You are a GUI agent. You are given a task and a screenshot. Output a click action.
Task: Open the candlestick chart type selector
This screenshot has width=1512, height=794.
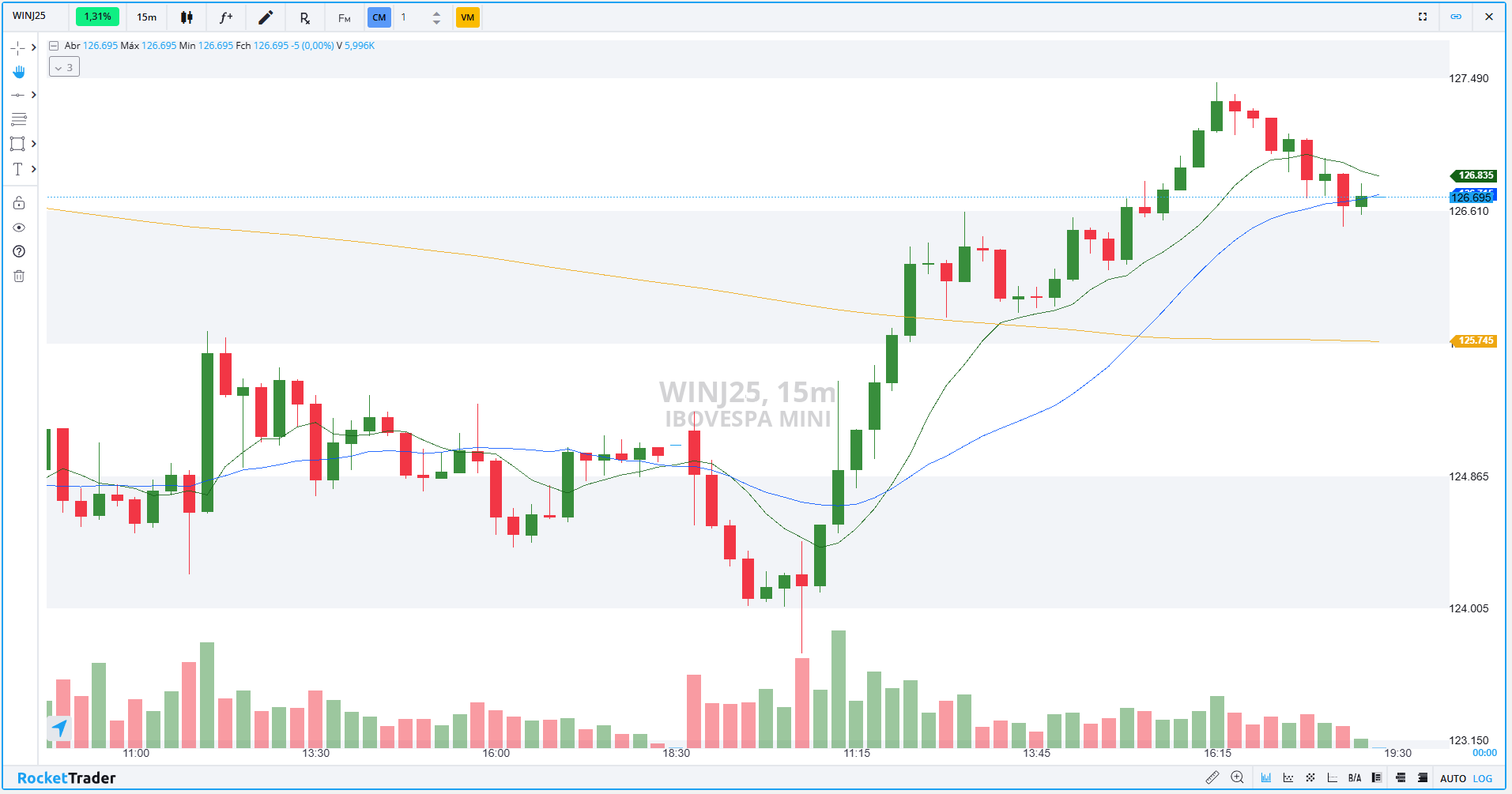(x=187, y=17)
